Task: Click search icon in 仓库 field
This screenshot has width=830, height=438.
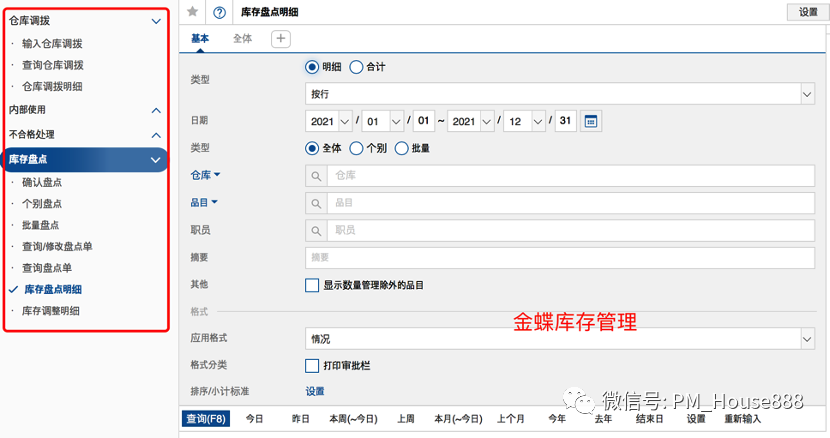Action: [x=316, y=175]
